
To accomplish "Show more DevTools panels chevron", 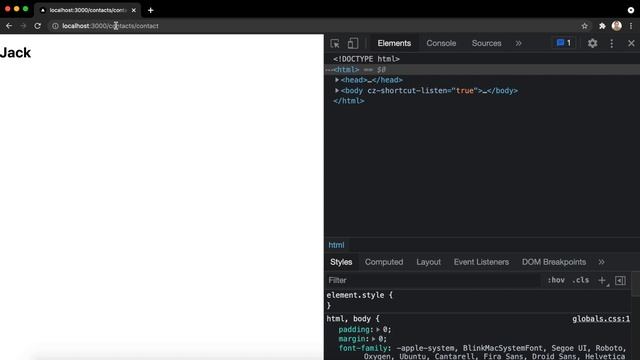I will 518,43.
